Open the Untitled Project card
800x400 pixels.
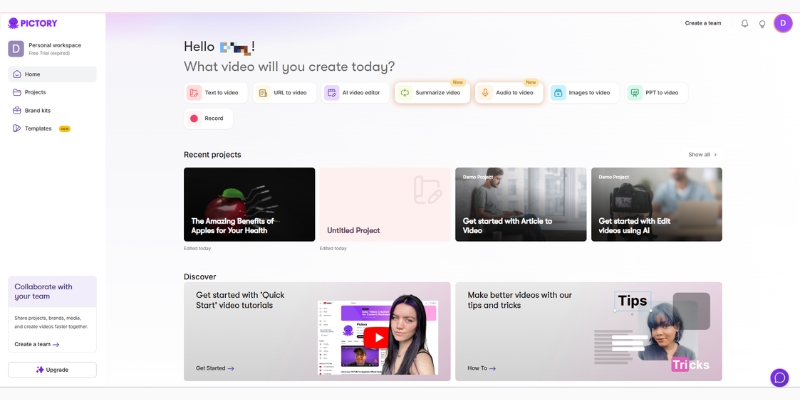385,204
